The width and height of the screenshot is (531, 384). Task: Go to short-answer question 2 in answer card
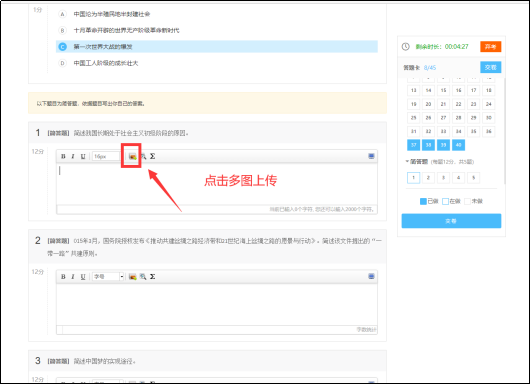point(428,178)
